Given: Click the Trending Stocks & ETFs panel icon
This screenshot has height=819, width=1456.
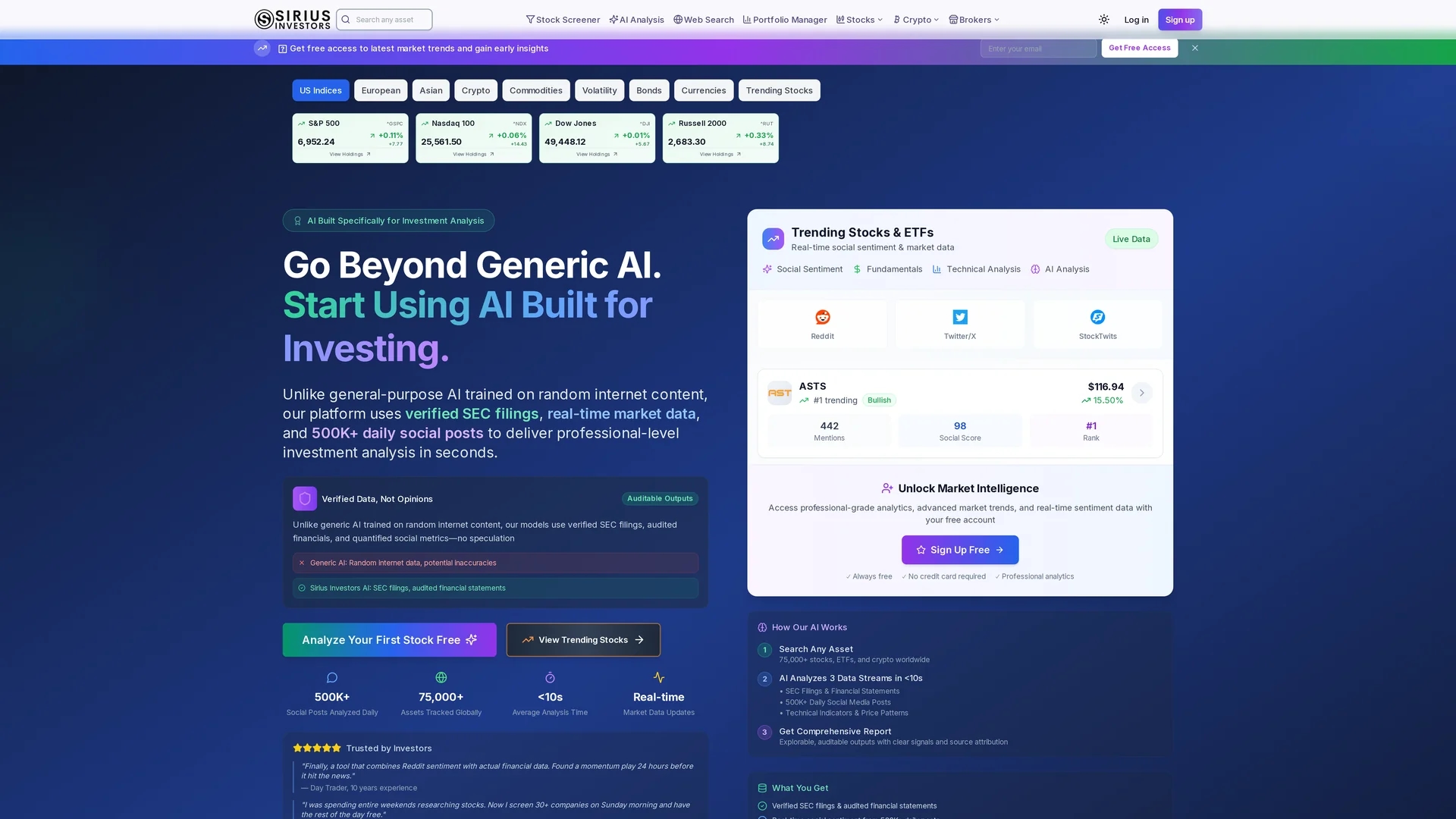Looking at the screenshot, I should pyautogui.click(x=773, y=239).
